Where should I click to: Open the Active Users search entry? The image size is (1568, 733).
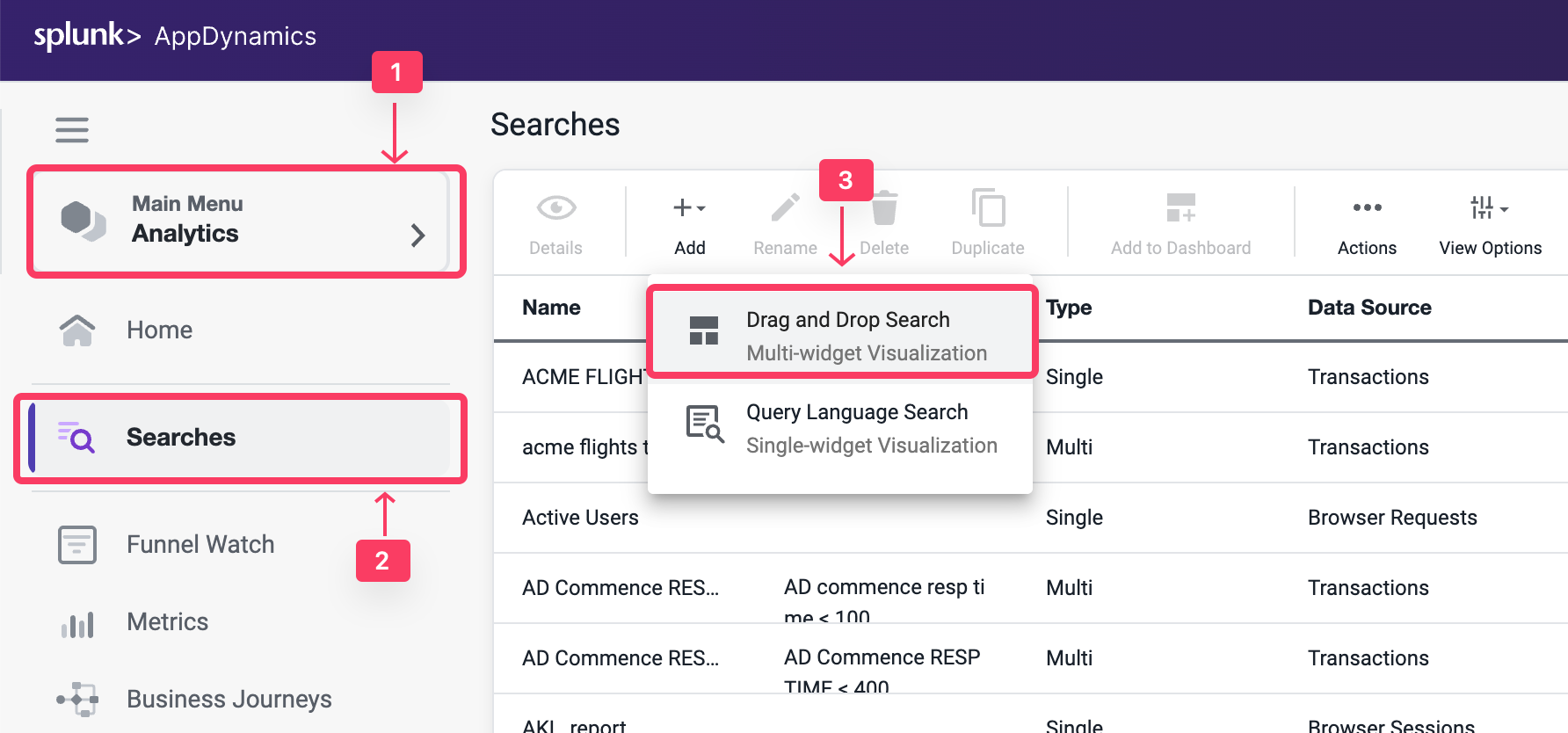point(579,518)
